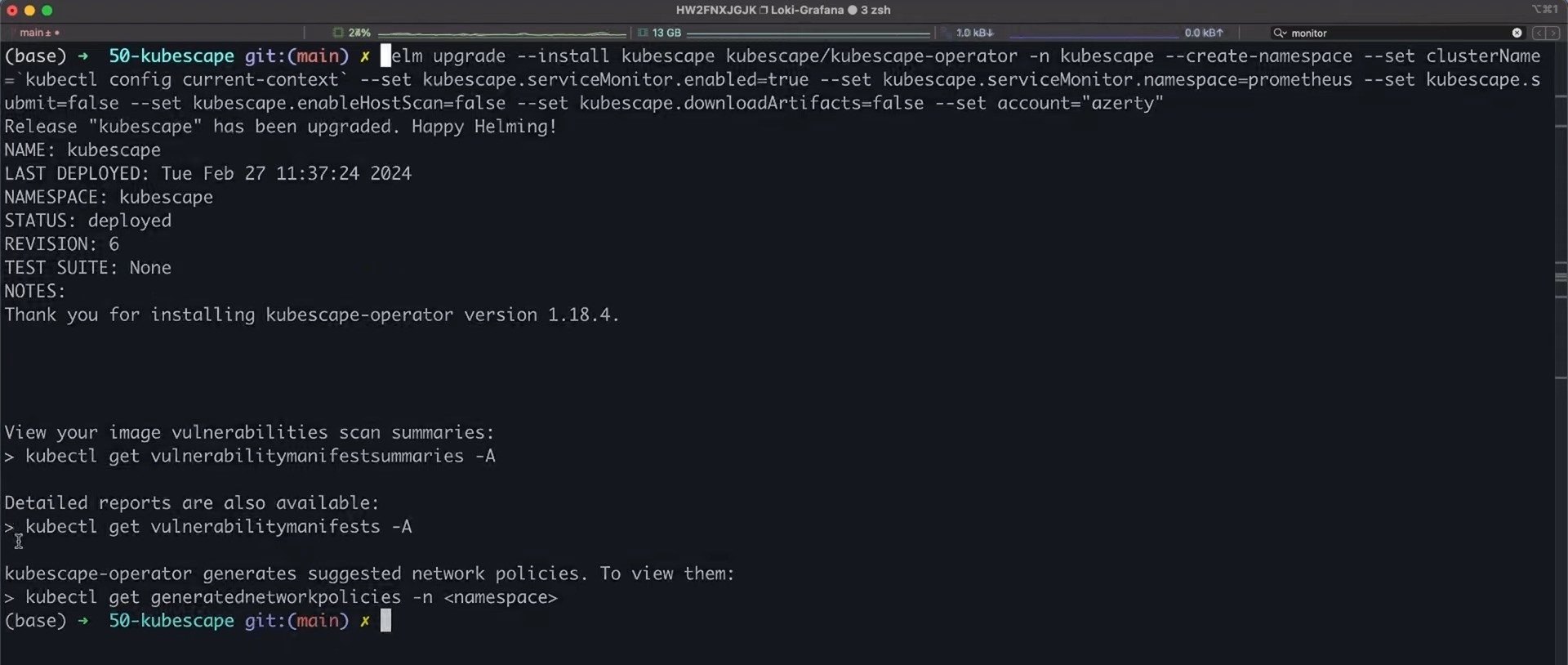Click the network throughput sparkline graph
The height and width of the screenshot is (665, 1568).
click(x=1094, y=33)
